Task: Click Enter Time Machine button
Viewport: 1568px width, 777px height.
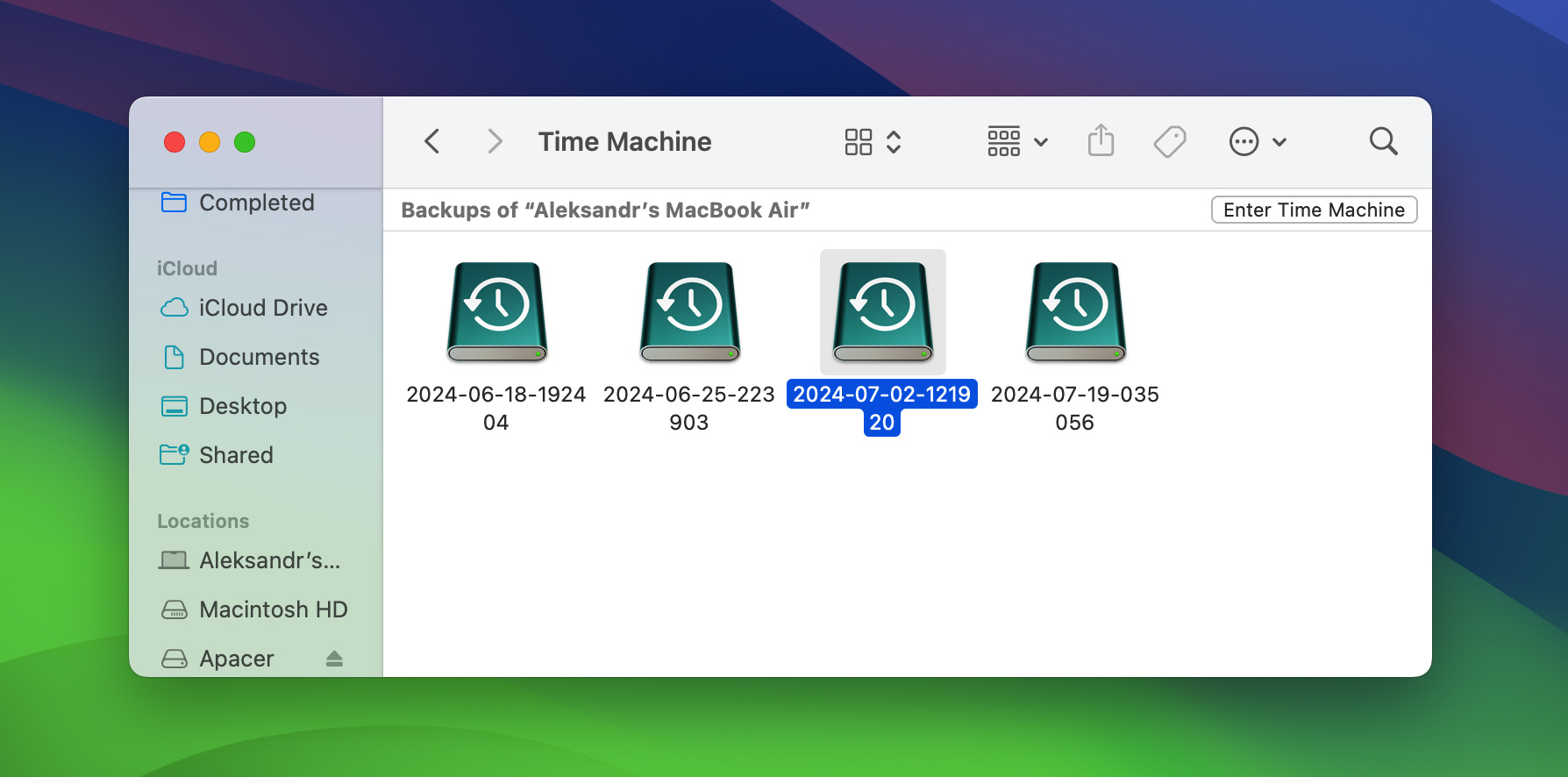Action: (1314, 210)
